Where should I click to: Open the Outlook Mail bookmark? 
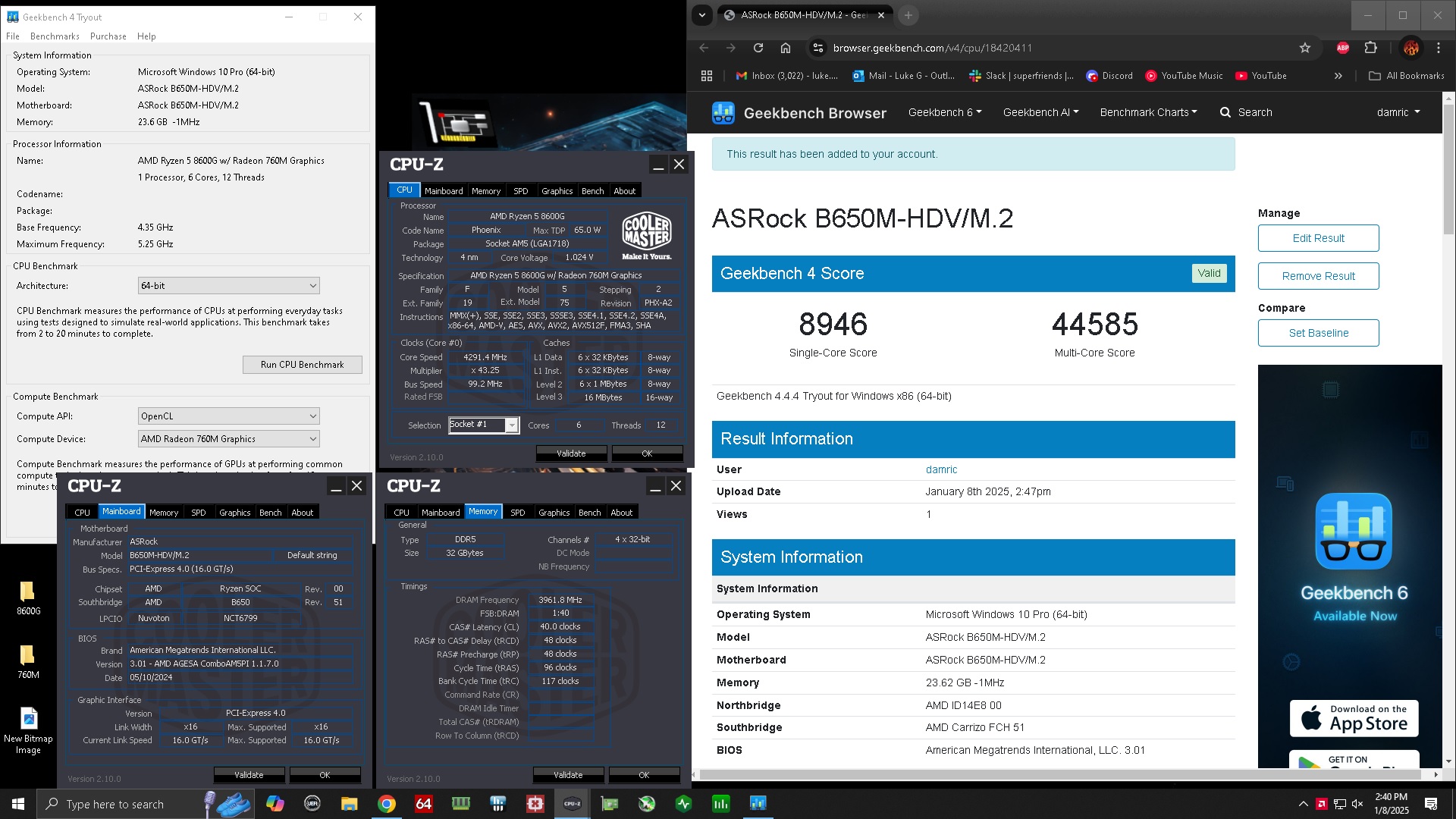(x=903, y=76)
